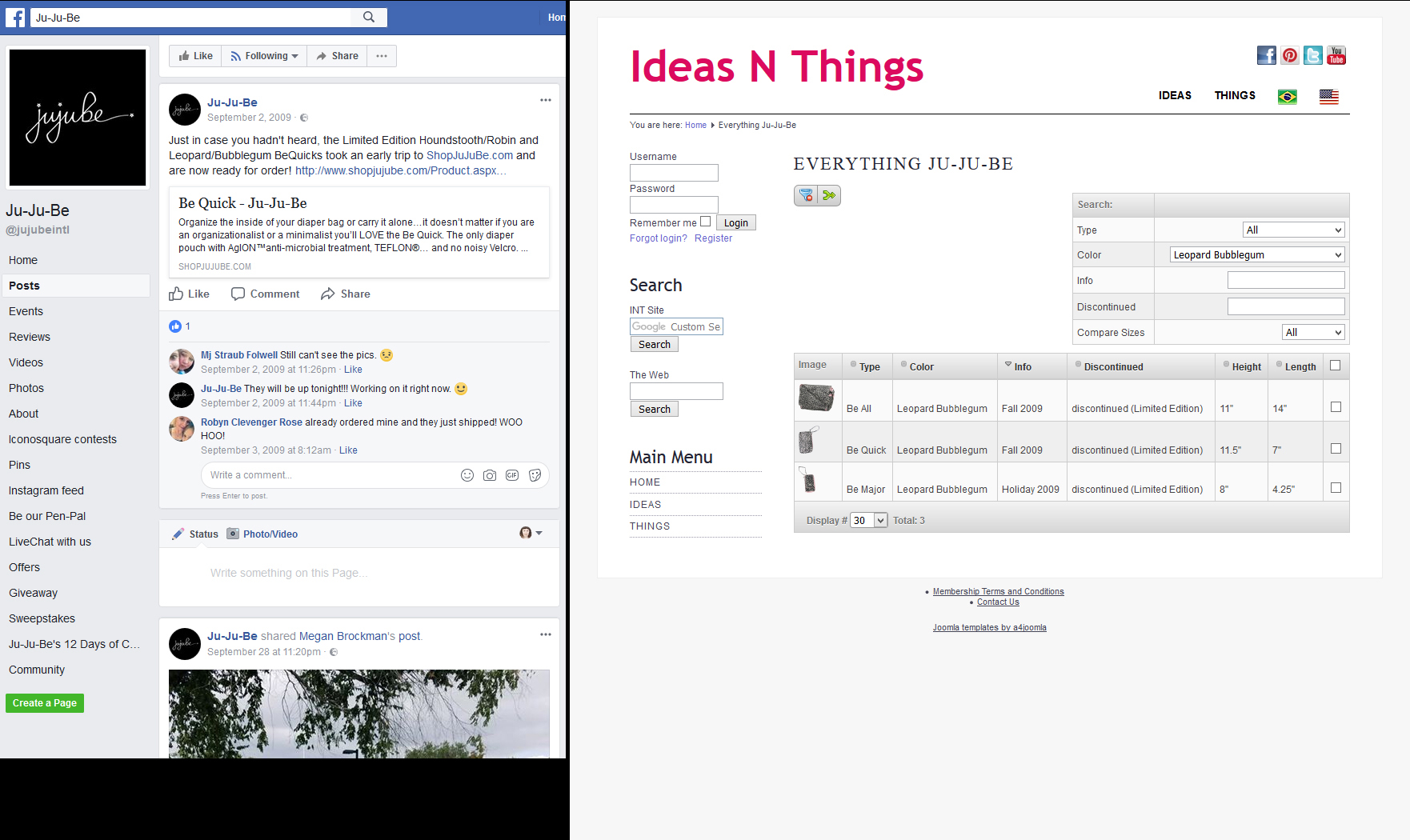This screenshot has width=1410, height=840.
Task: Open the Twitter social icon
Action: 1313,55
